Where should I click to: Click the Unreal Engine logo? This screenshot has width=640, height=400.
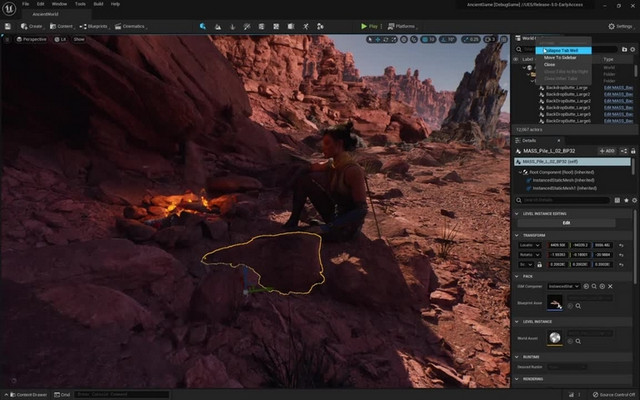(x=9, y=9)
